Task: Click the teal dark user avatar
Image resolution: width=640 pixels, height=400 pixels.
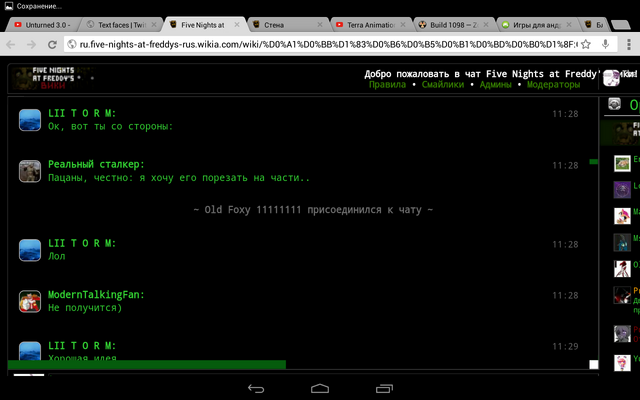Action: coord(622,242)
